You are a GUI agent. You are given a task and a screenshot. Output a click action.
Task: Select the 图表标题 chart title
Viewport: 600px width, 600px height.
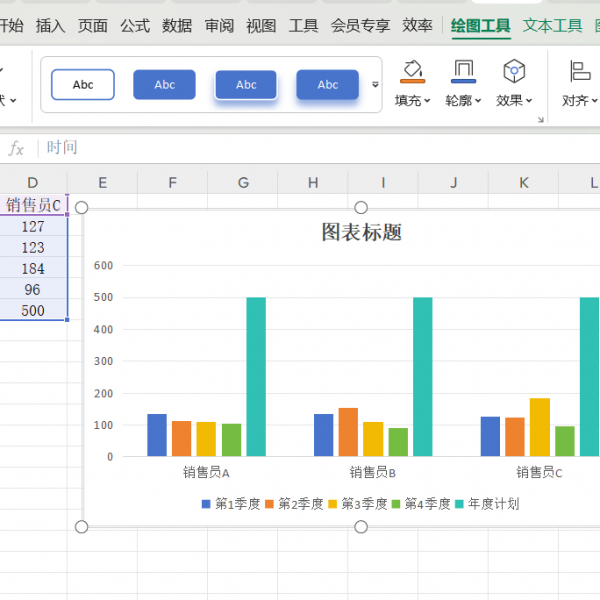pyautogui.click(x=361, y=232)
